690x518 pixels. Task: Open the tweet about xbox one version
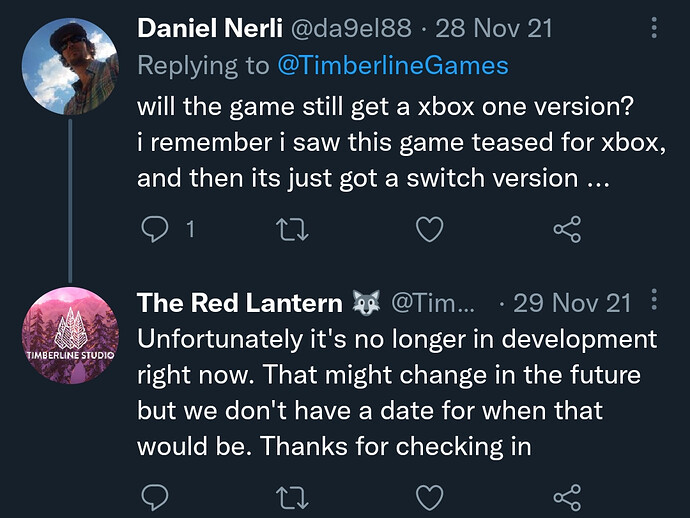pyautogui.click(x=401, y=142)
